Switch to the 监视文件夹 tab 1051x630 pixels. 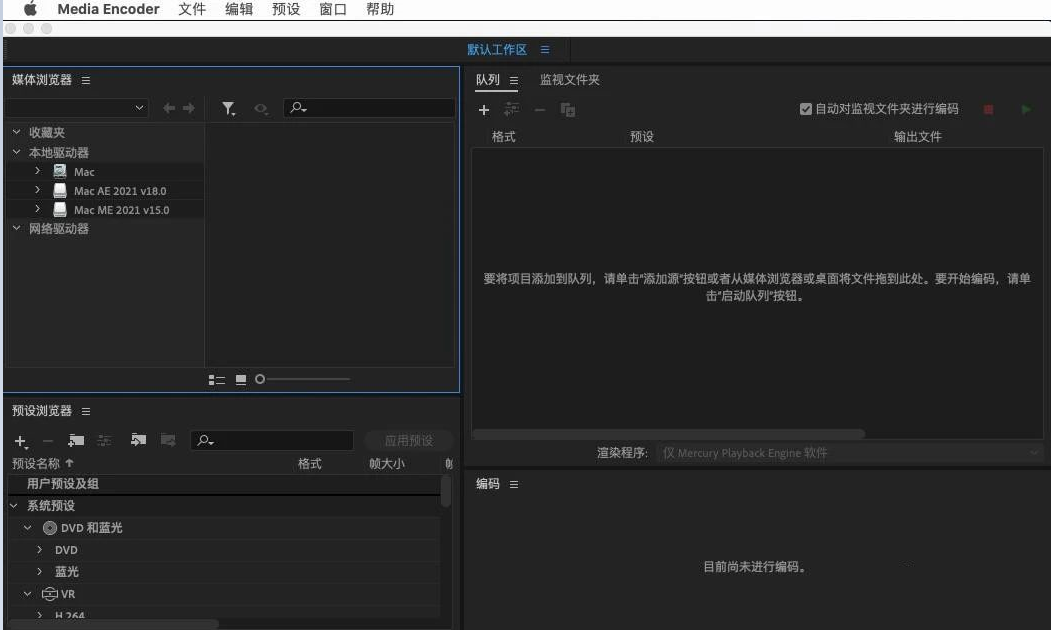[x=569, y=80]
